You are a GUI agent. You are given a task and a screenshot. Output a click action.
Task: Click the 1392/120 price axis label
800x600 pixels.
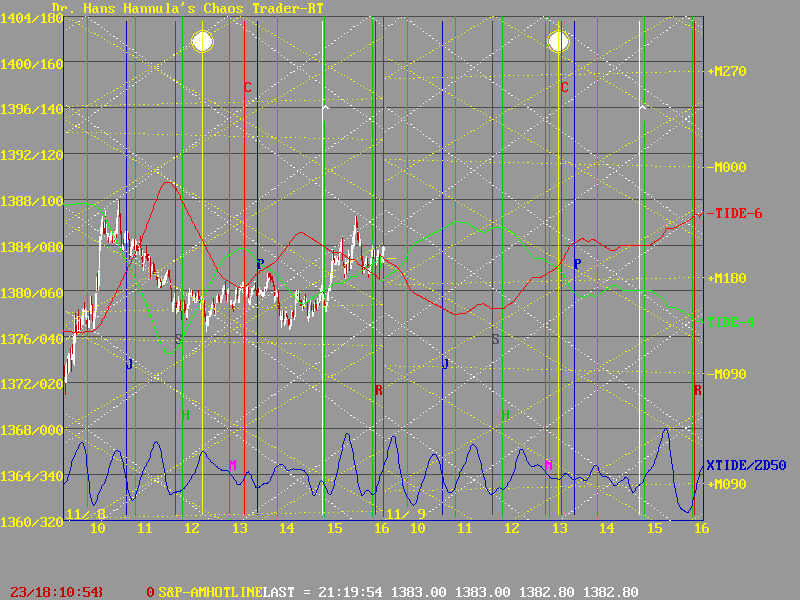(x=32, y=155)
